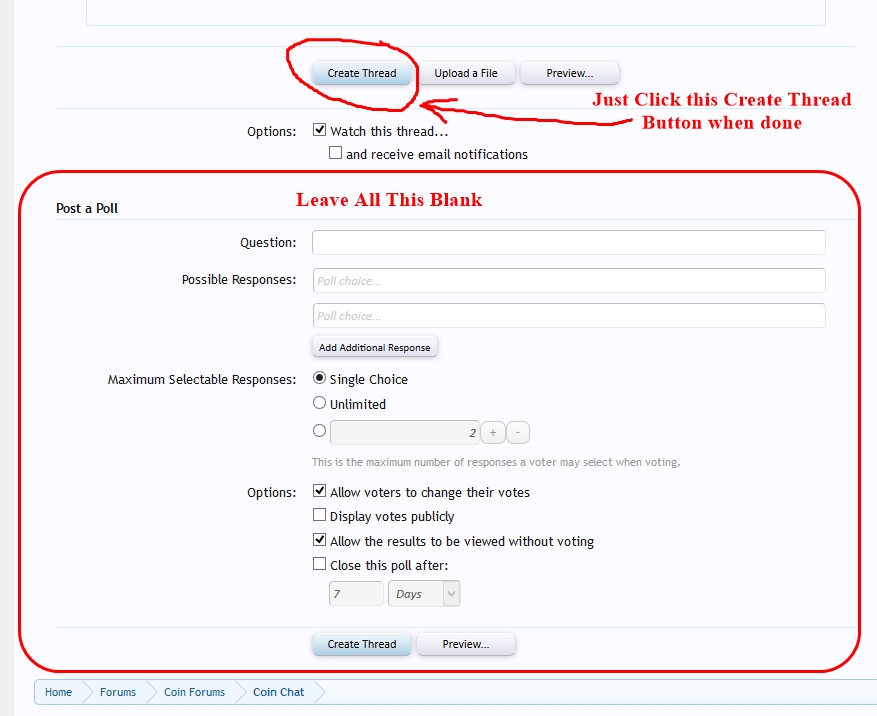Enable Close this poll after checkbox
Screen dimensions: 877x716
click(x=319, y=564)
